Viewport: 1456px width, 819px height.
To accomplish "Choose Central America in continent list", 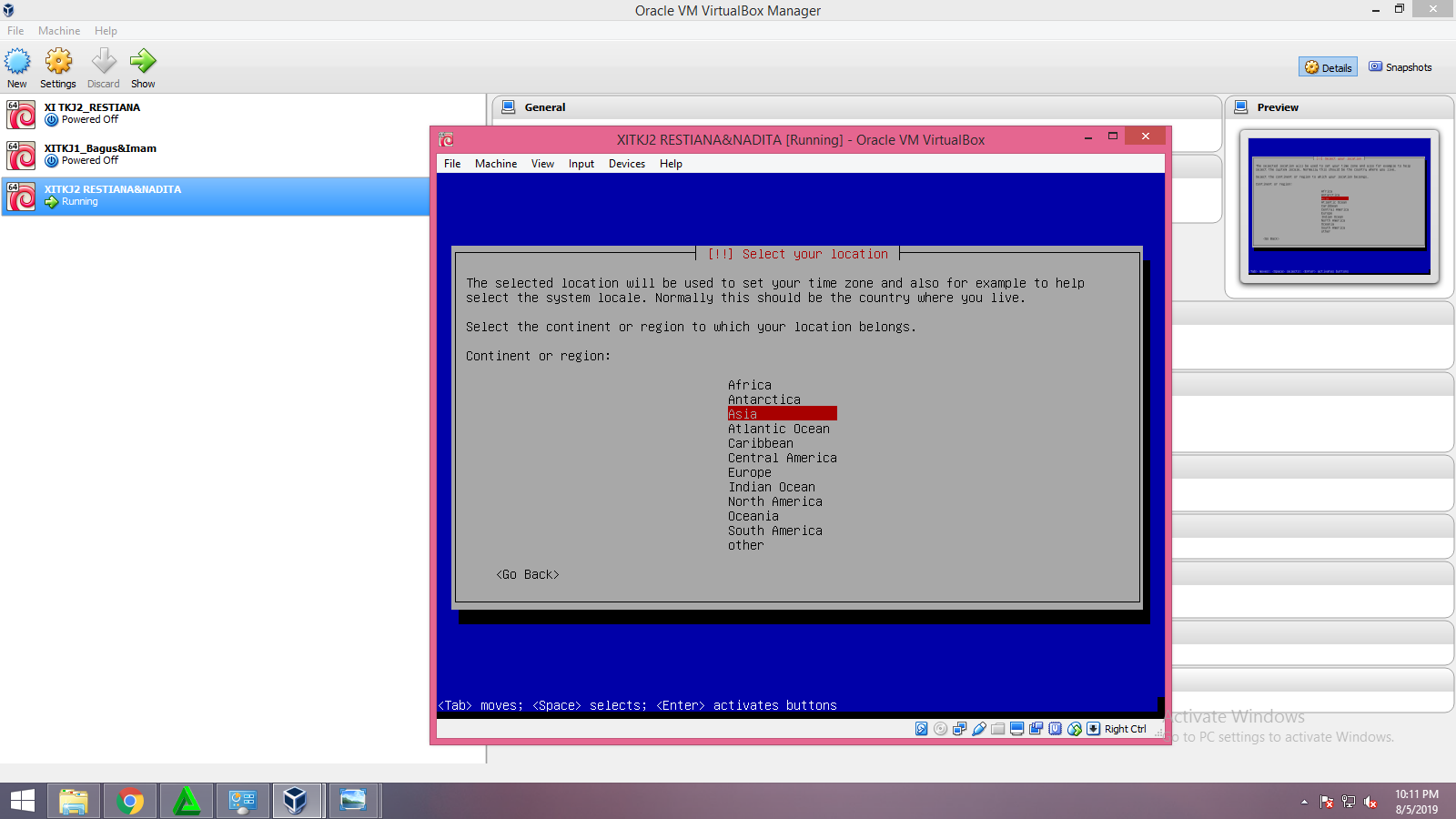I will tap(783, 458).
